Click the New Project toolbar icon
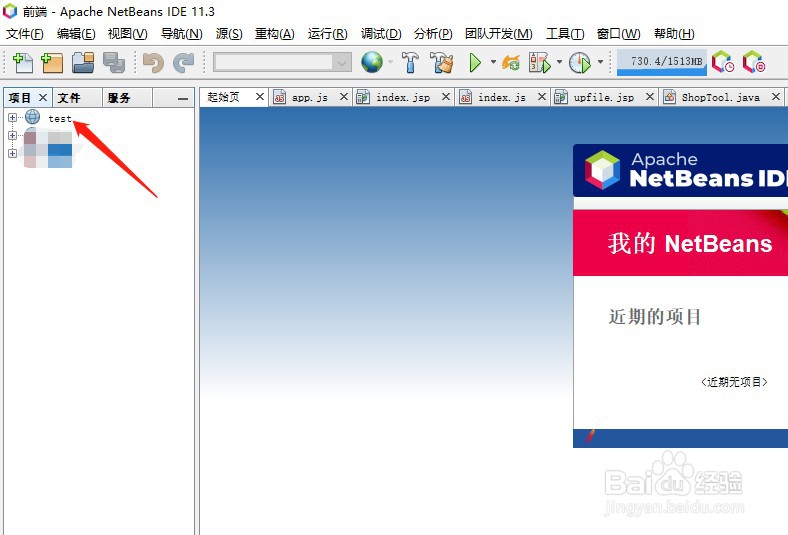Screen dimensions: 788x535 point(52,63)
